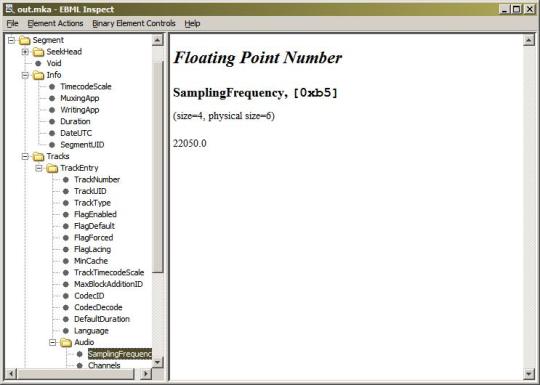Select the CodecDecode element
This screenshot has height=385, width=540.
[98, 308]
